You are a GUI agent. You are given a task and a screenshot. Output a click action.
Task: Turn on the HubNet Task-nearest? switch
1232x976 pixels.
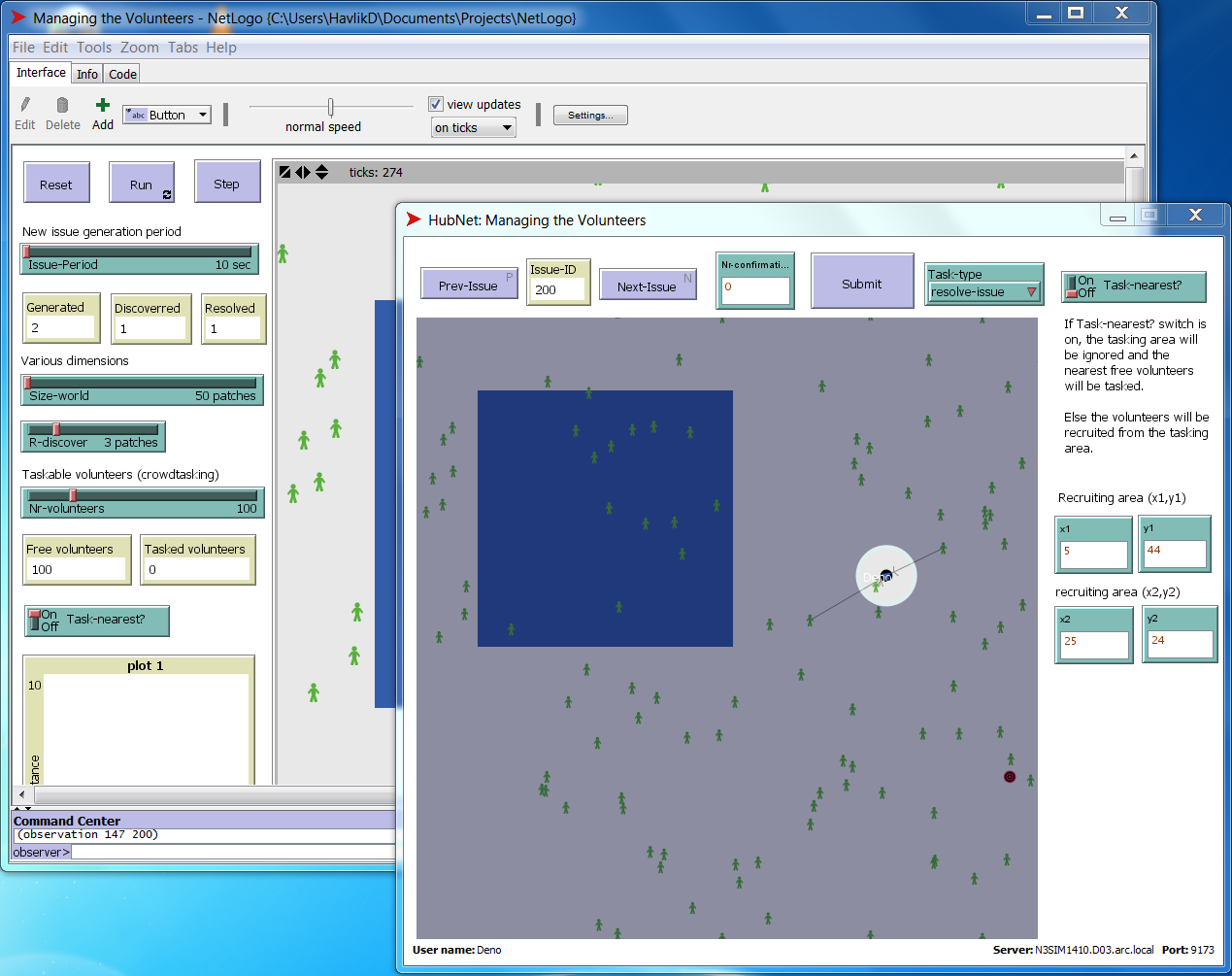click(1070, 286)
